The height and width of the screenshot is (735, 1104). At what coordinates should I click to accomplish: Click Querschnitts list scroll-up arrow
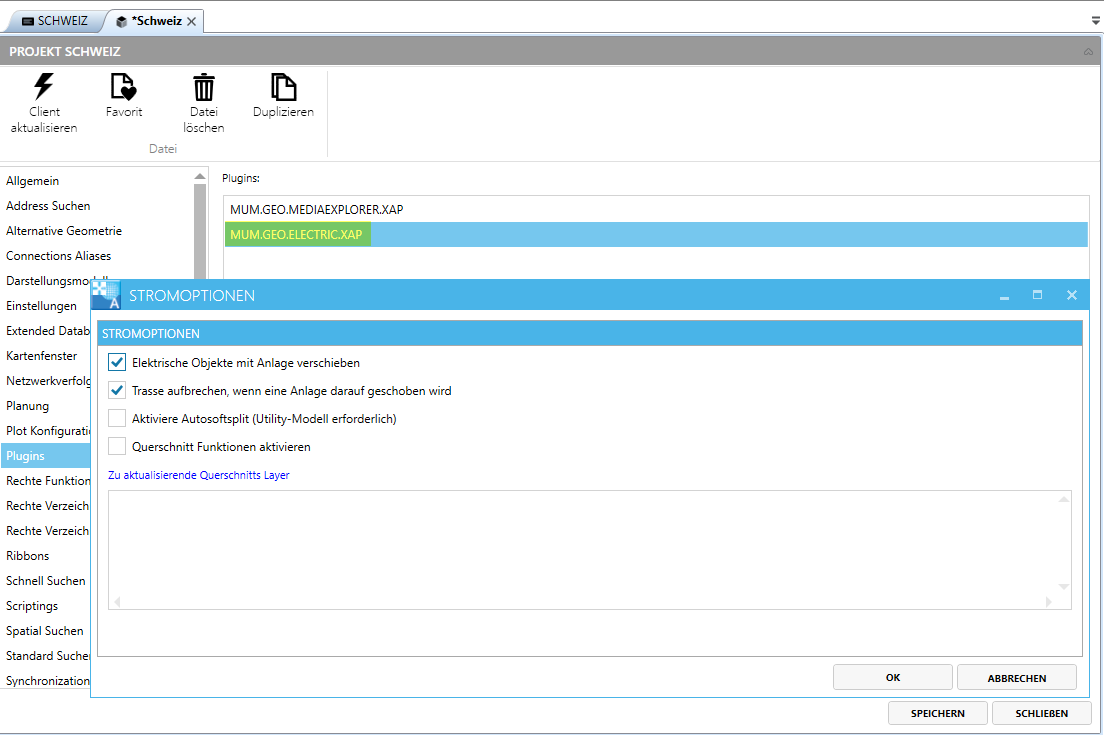pos(1064,498)
